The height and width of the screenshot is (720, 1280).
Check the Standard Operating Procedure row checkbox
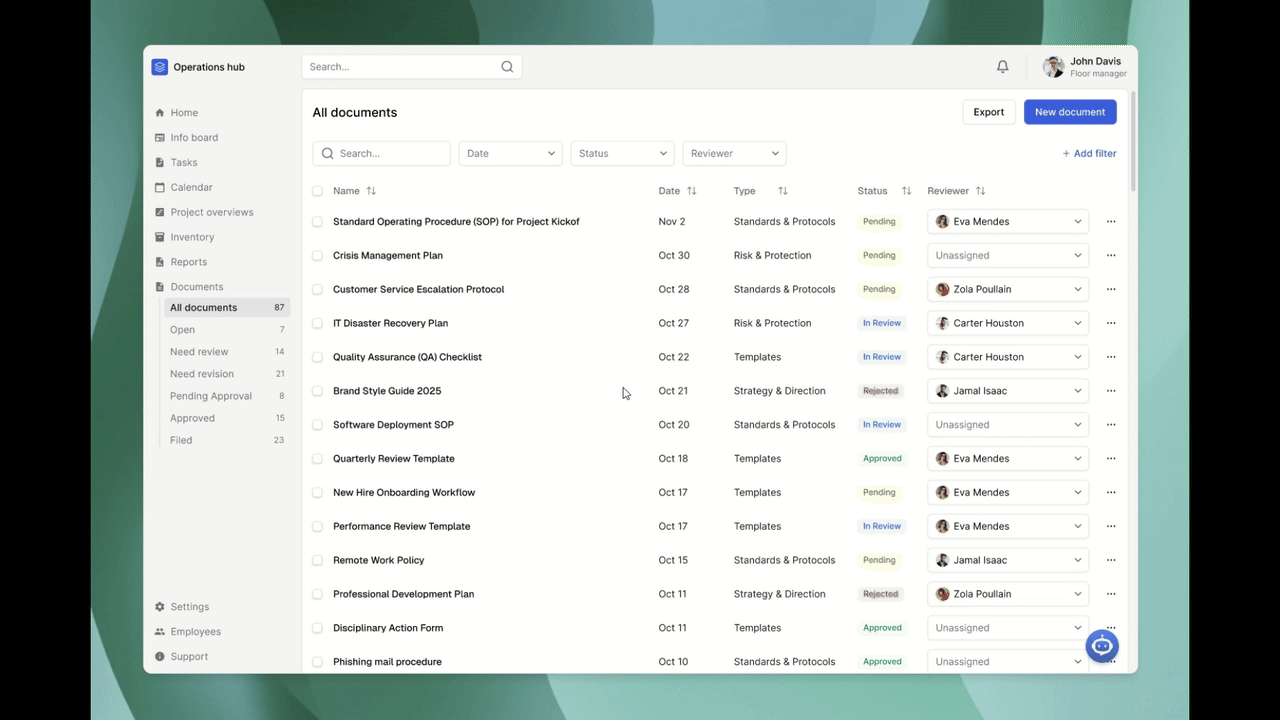317,222
